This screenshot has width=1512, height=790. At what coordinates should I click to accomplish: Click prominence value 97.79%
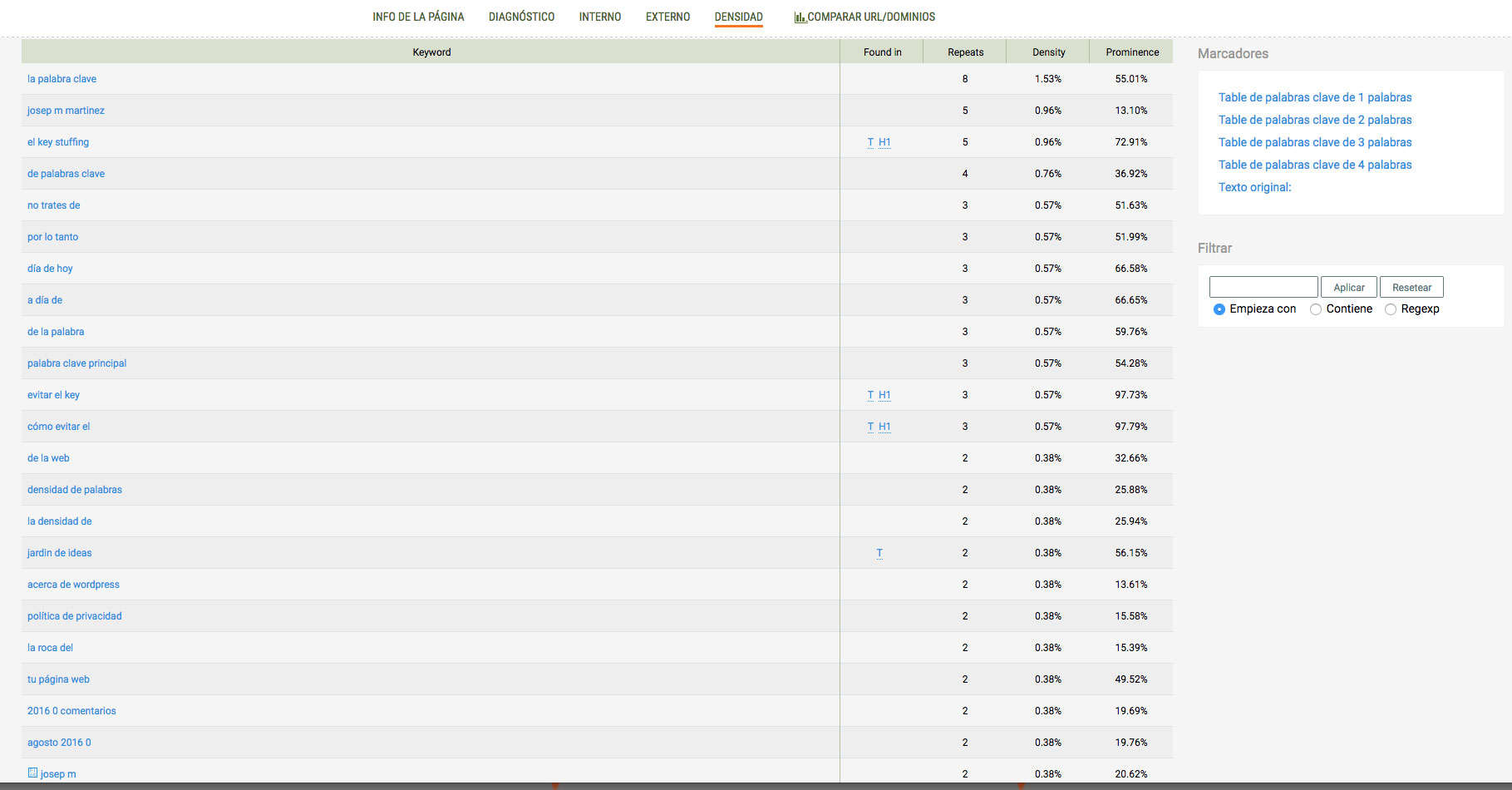(1131, 427)
